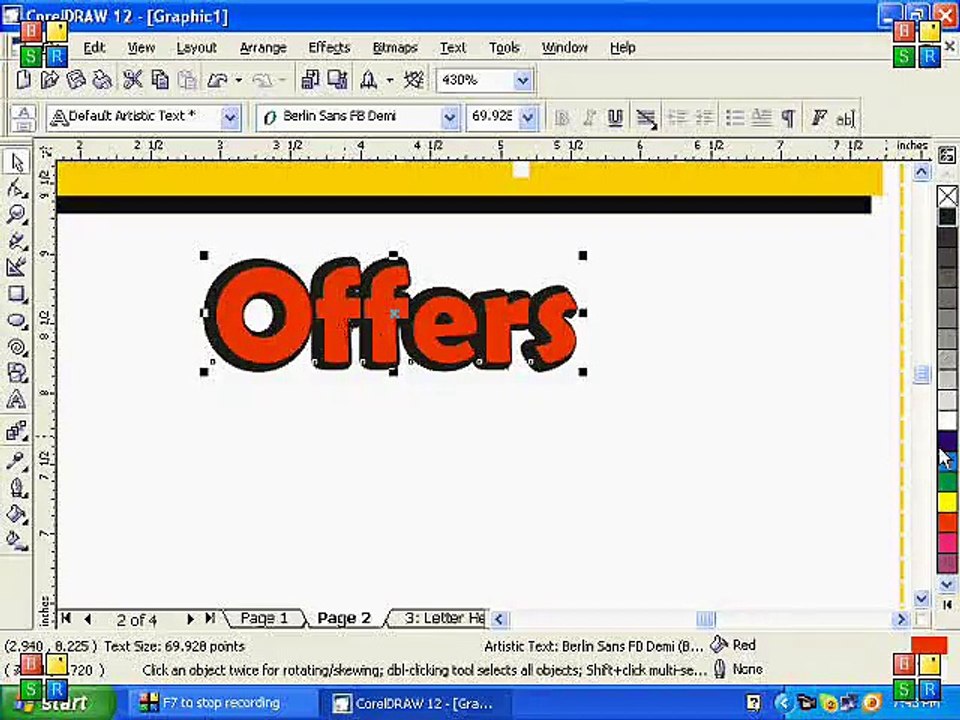Switch to the Page 1 tab
This screenshot has width=960, height=720.
[x=264, y=618]
